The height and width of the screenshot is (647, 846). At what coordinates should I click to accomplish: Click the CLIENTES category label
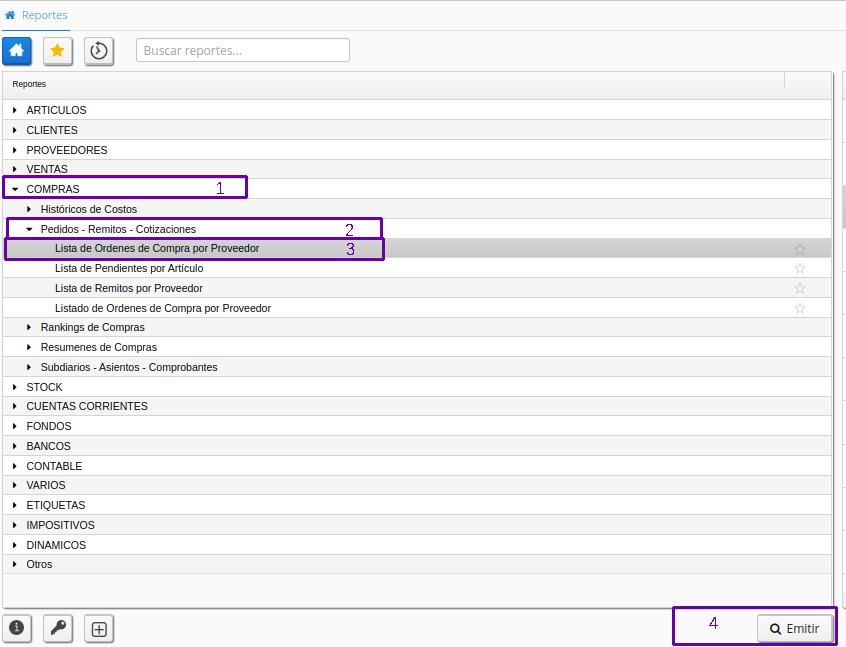[52, 130]
